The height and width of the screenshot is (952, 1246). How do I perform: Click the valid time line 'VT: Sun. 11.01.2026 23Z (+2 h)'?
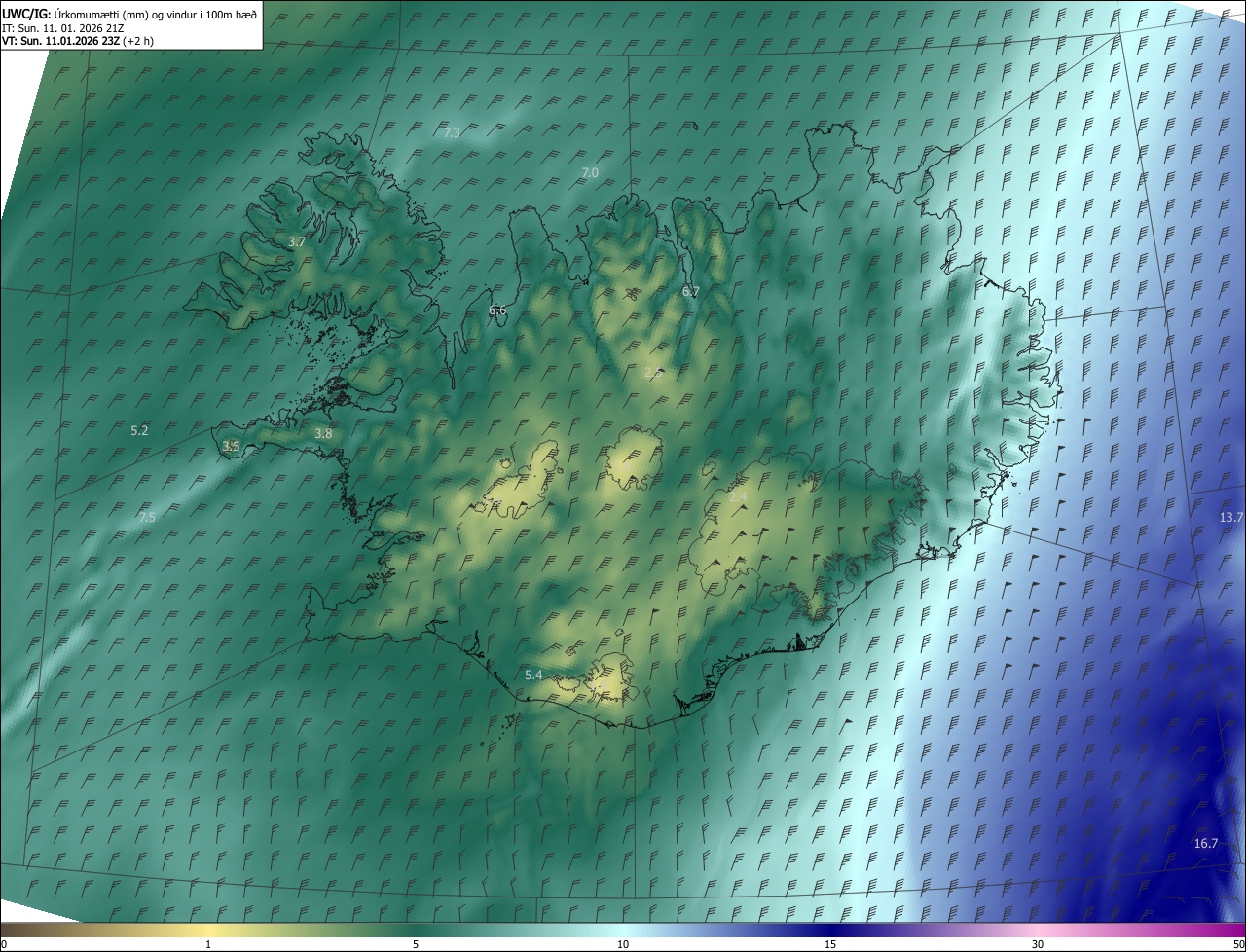(x=78, y=41)
